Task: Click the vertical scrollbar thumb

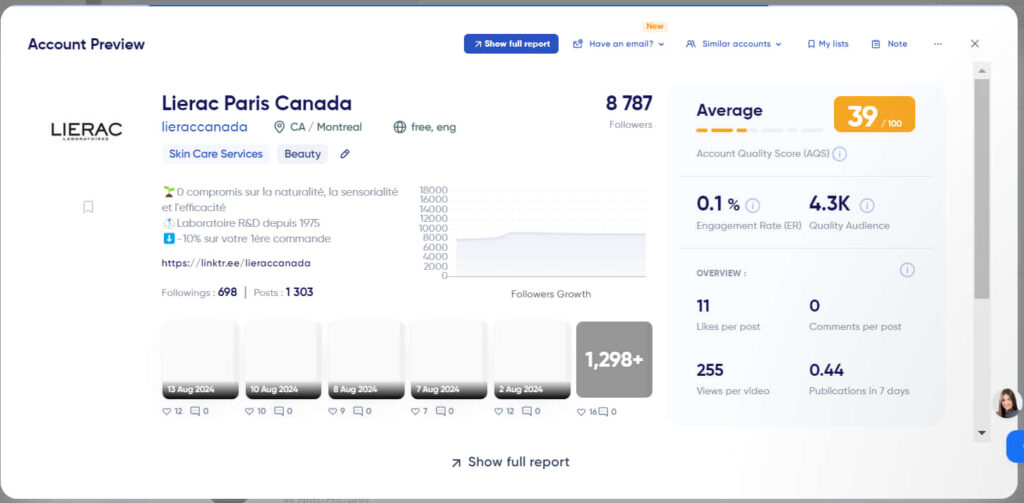Action: pos(982,189)
